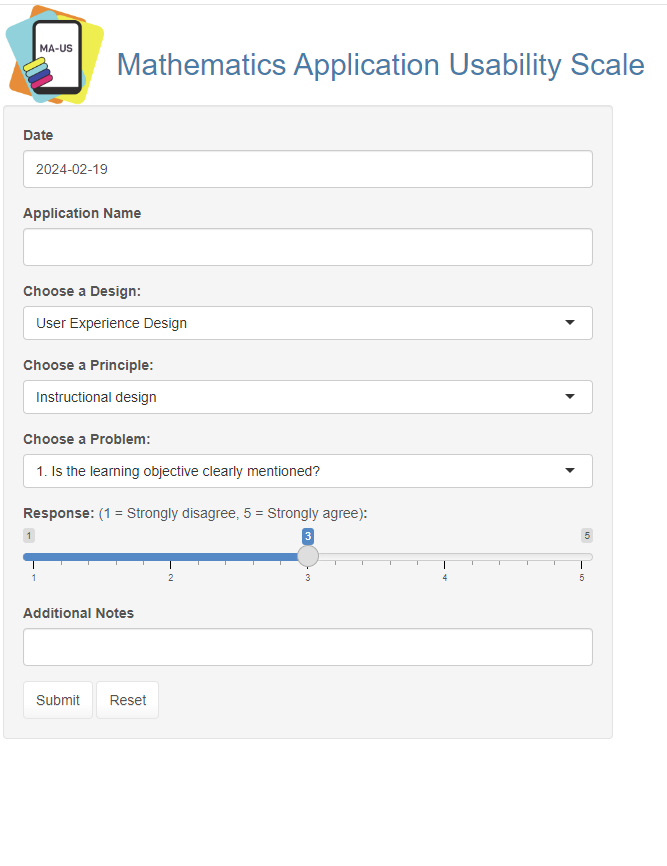This screenshot has height=866, width=667.
Task: Focus the Date input field
Action: coord(307,169)
